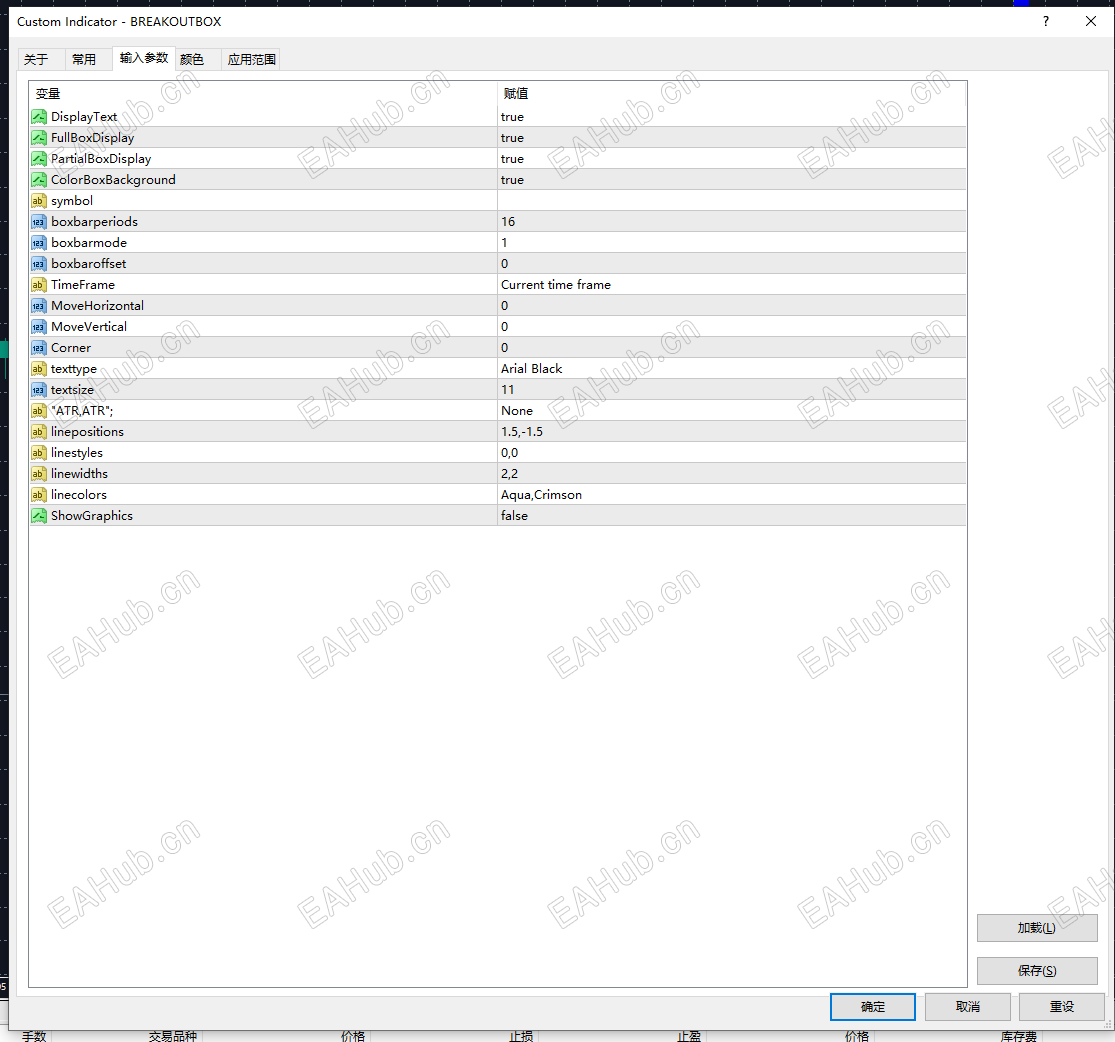The width and height of the screenshot is (1115, 1042).
Task: Select the boxbarperiods variable name
Action: [x=95, y=221]
